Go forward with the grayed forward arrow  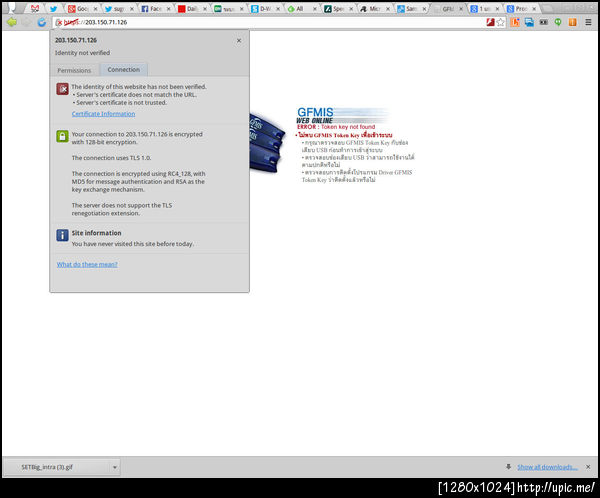pyautogui.click(x=27, y=22)
